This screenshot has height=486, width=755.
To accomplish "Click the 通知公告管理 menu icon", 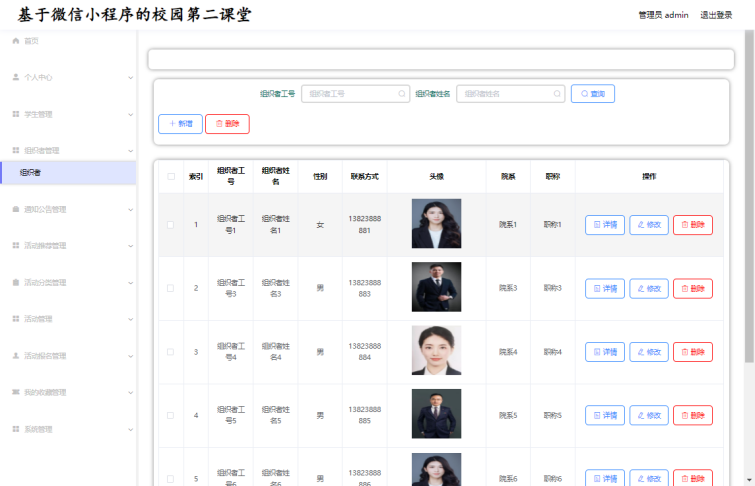I will [x=15, y=210].
